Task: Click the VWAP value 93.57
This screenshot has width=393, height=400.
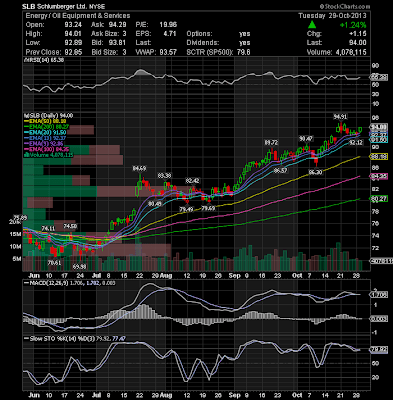Action: click(168, 52)
